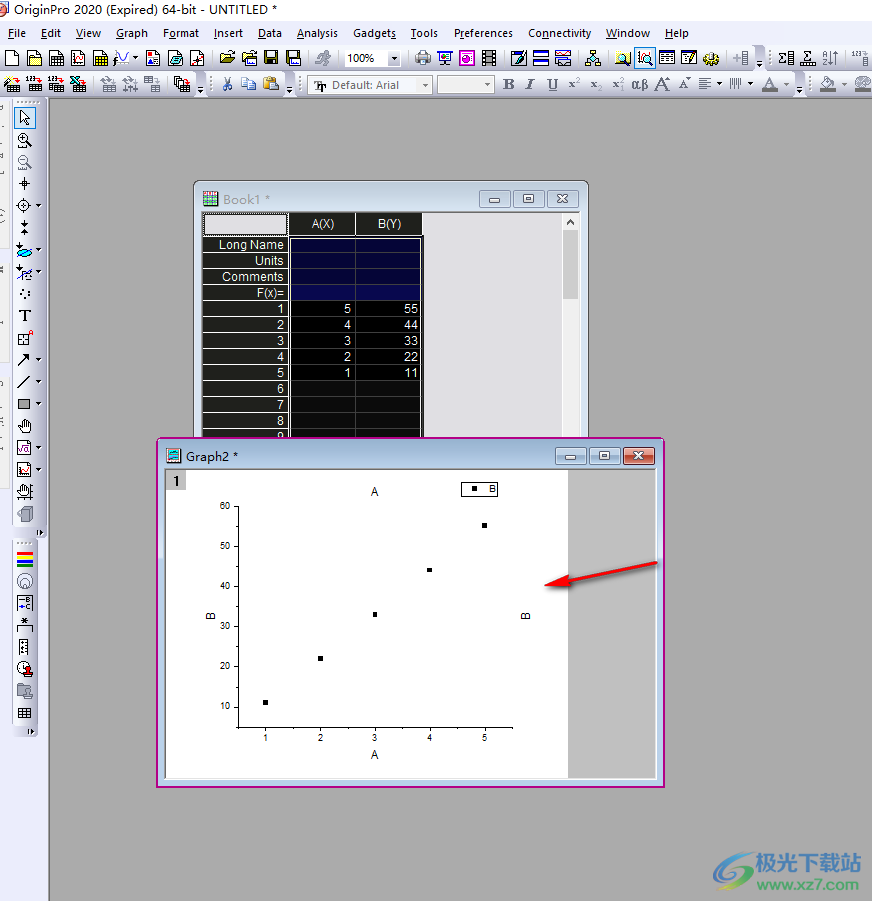Open the File menu
Image resolution: width=872 pixels, height=901 pixels.
click(x=17, y=33)
